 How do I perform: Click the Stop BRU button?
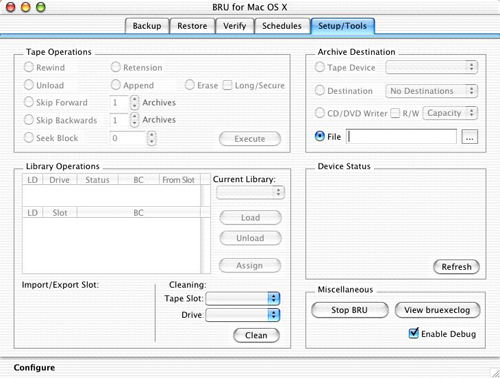(350, 310)
